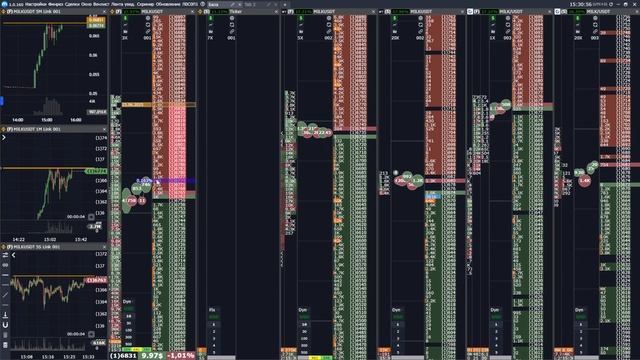This screenshot has height=360, width=640.
Task: Click the green dollar icon in 20X 003 panel
Action: pyautogui.click(x=578, y=18)
